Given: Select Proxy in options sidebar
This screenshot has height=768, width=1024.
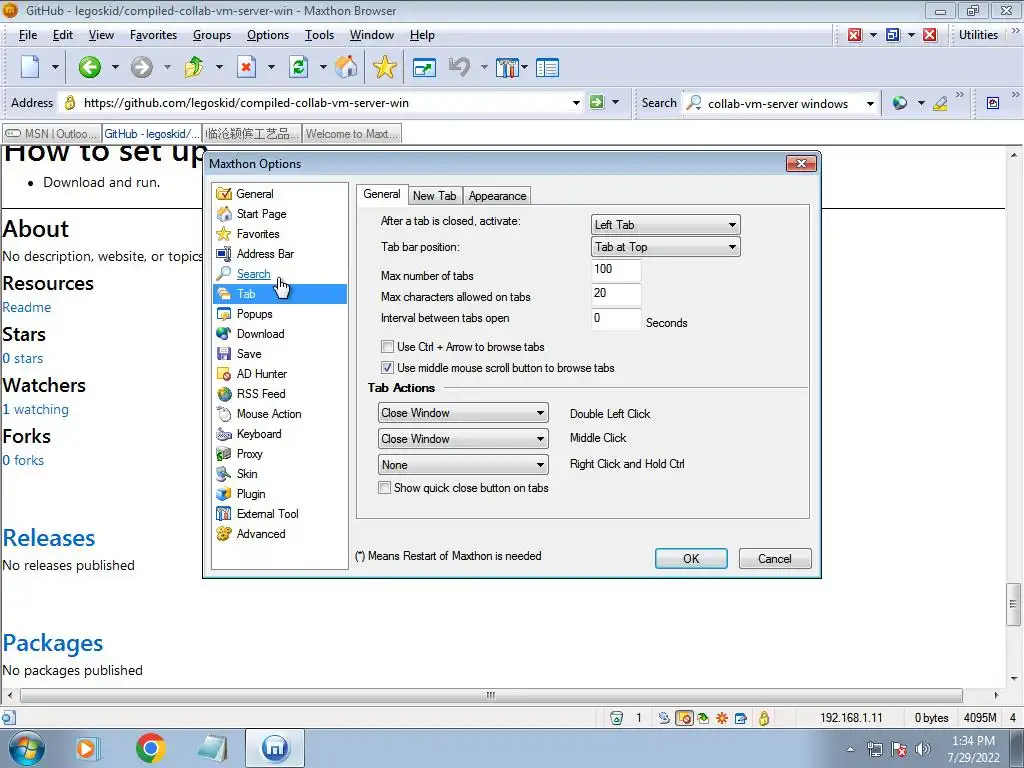Looking at the screenshot, I should pos(249,453).
